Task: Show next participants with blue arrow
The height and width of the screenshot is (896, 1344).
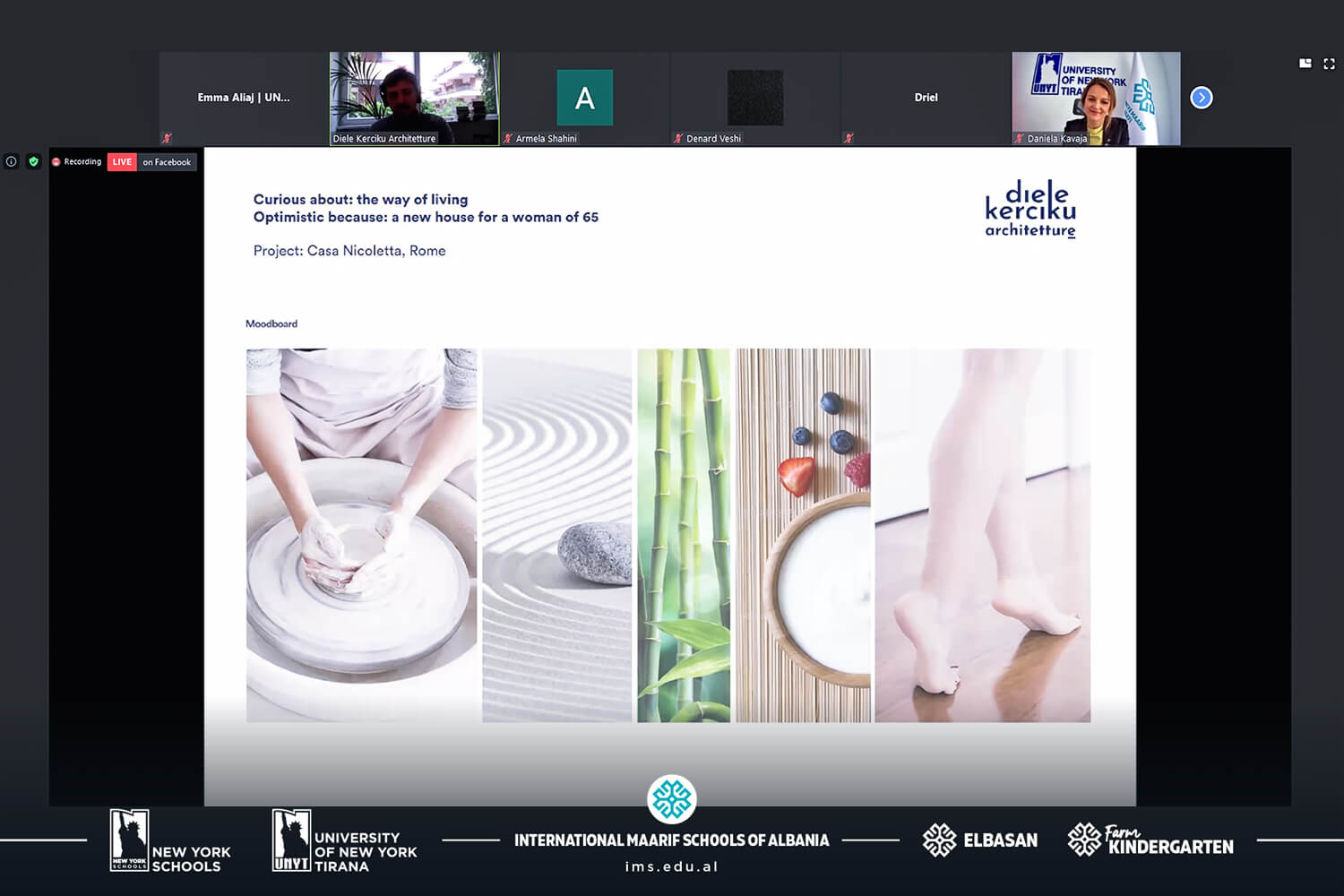Action: 1202,98
